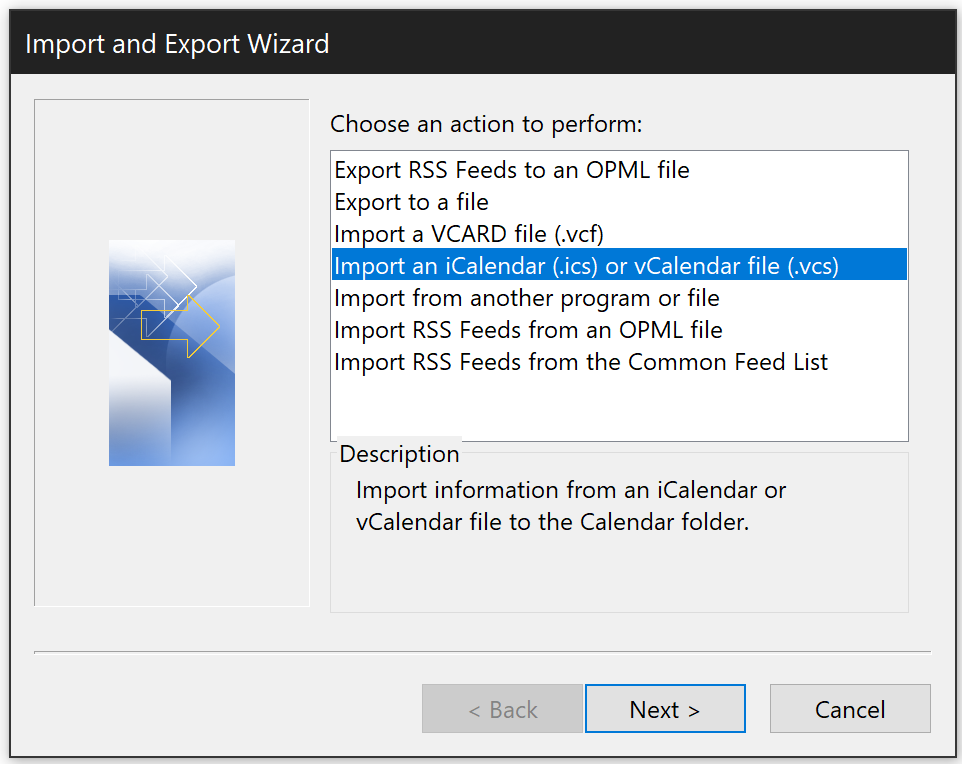Select "Import RSS Feeds from an OPML file"
The height and width of the screenshot is (764, 962).
tap(528, 330)
